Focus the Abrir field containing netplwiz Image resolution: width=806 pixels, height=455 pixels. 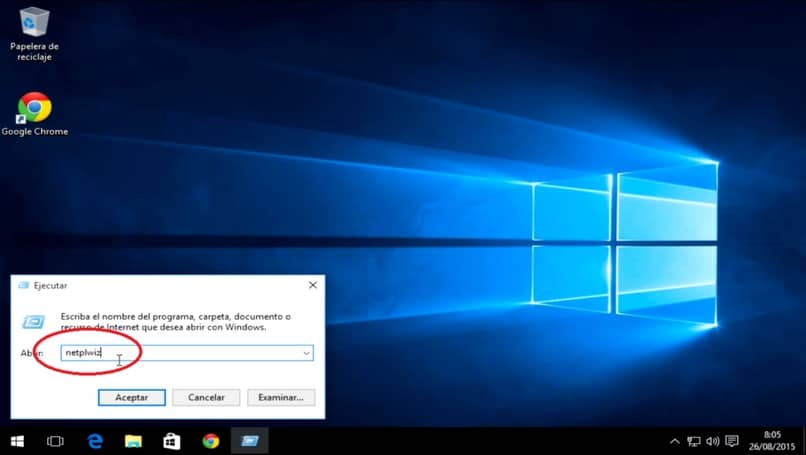[x=187, y=353]
